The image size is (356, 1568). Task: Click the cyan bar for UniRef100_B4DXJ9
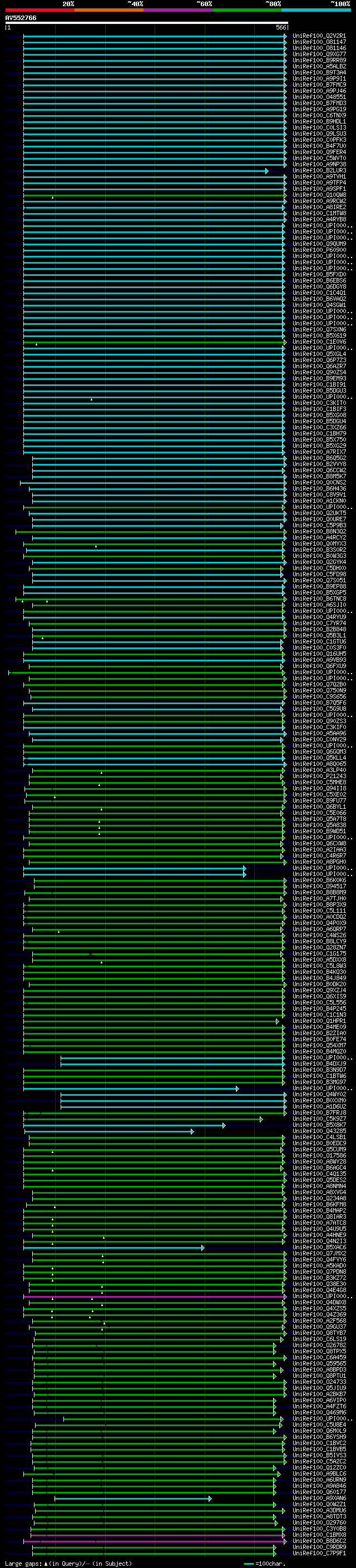[x=172, y=1064]
